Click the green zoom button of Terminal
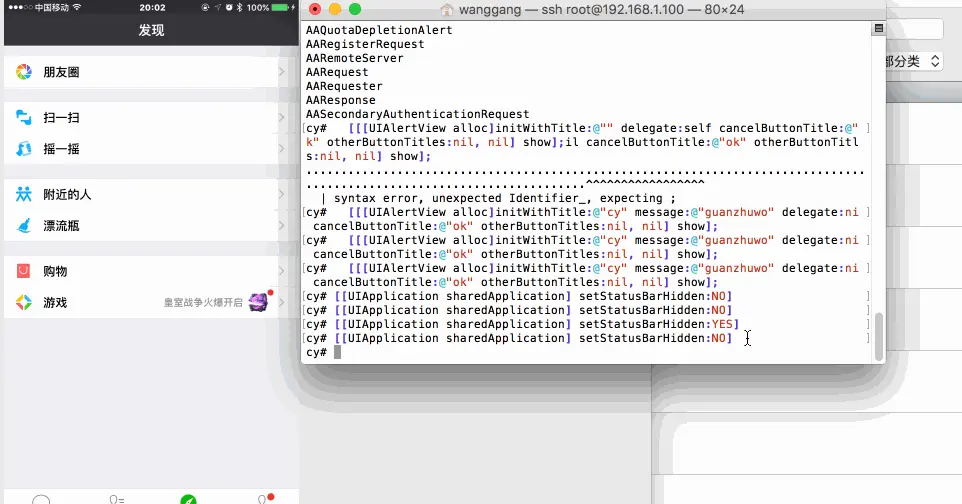The image size is (962, 504). pos(355,9)
